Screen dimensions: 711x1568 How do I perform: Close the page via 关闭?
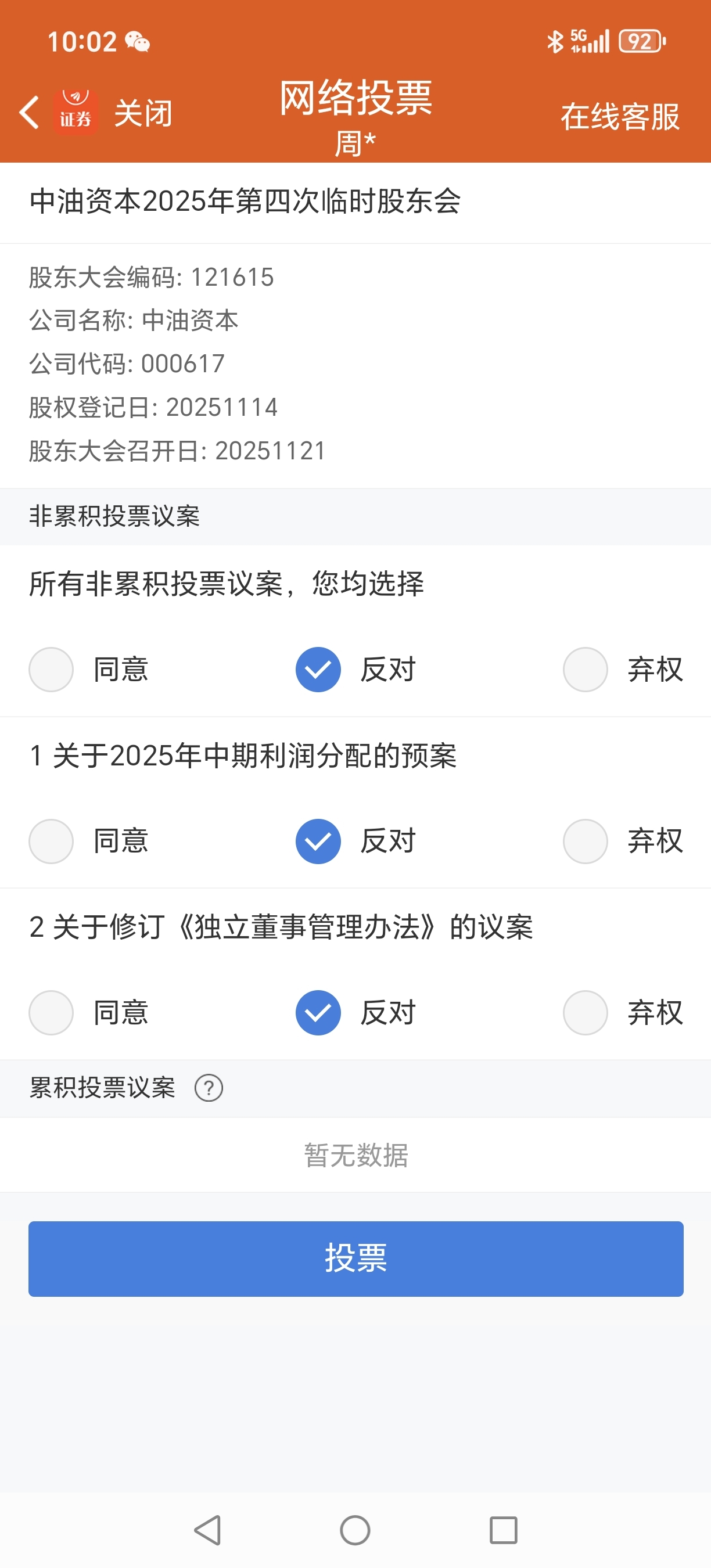(x=143, y=113)
